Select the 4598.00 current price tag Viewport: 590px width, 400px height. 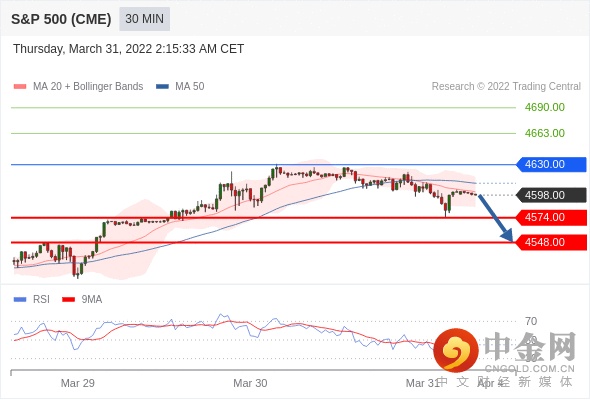(x=551, y=195)
